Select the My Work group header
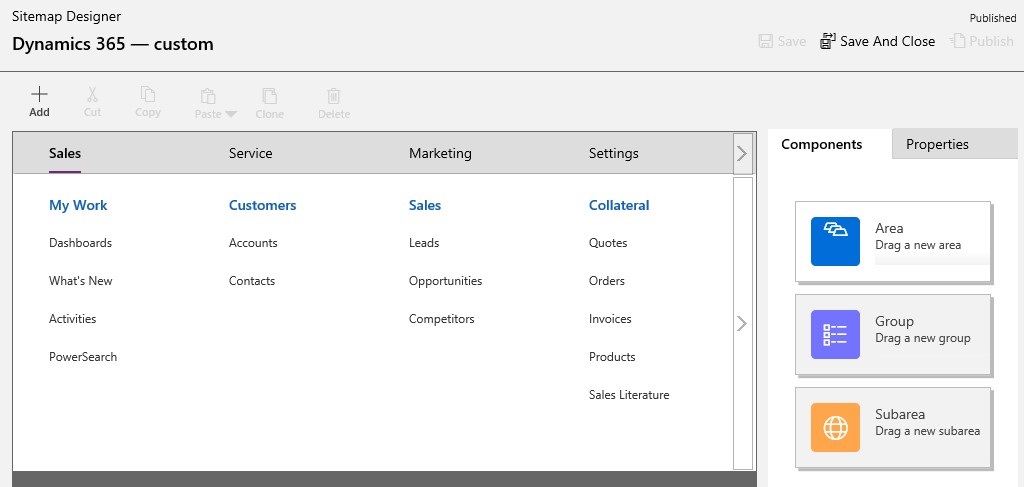1024x487 pixels. click(x=78, y=206)
